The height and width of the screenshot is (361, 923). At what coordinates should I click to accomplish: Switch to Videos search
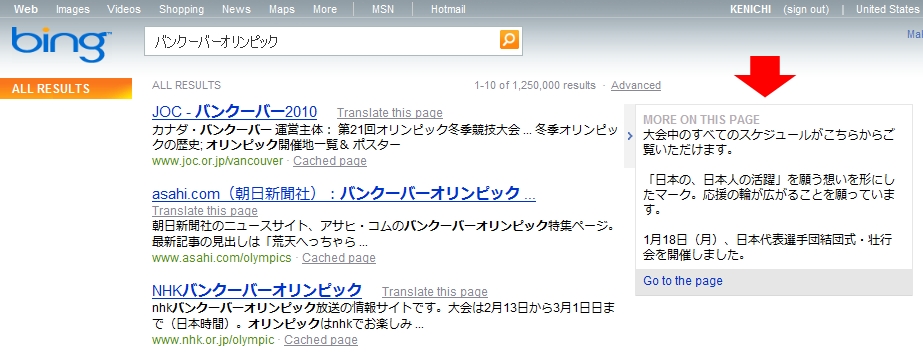[x=124, y=9]
